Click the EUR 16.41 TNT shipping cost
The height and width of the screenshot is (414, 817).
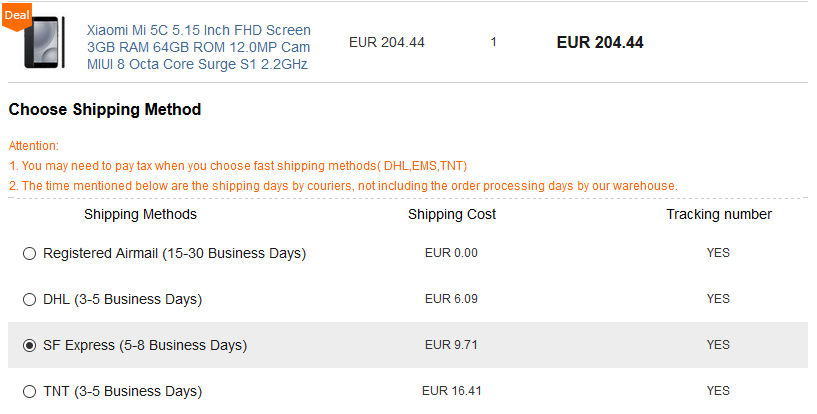tap(451, 391)
